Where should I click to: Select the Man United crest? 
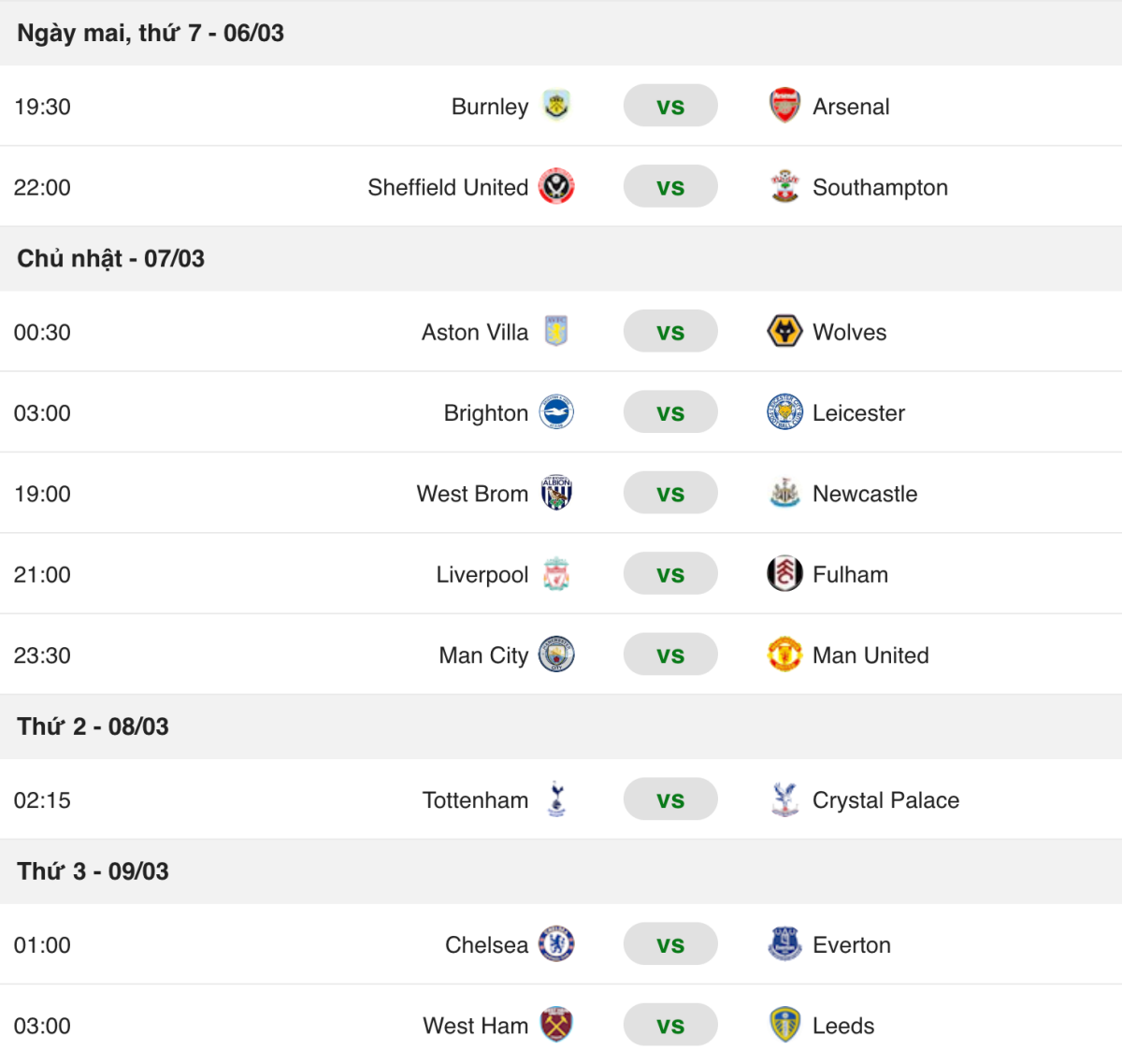tap(785, 654)
